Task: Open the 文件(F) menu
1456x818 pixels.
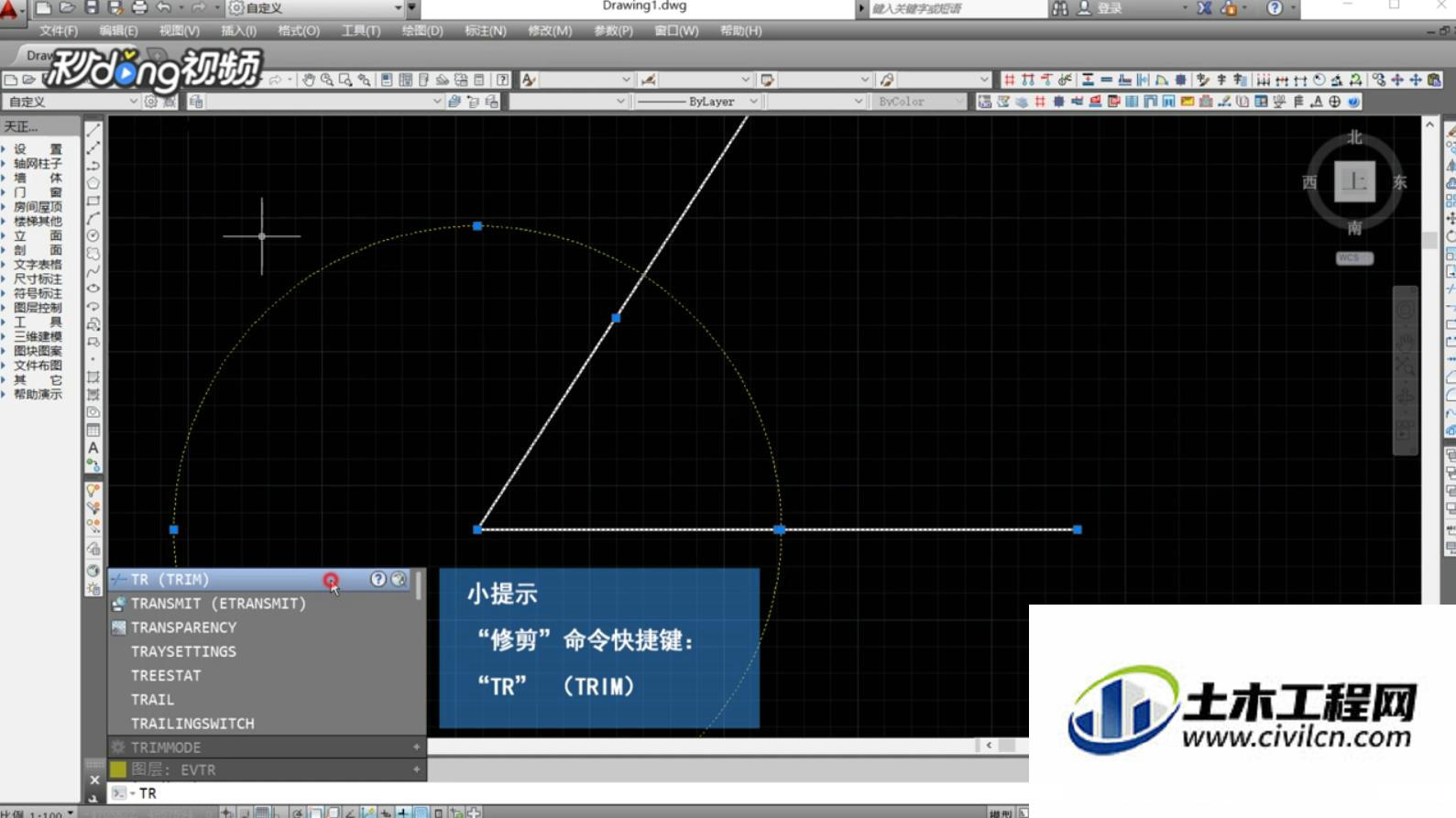Action: [59, 31]
